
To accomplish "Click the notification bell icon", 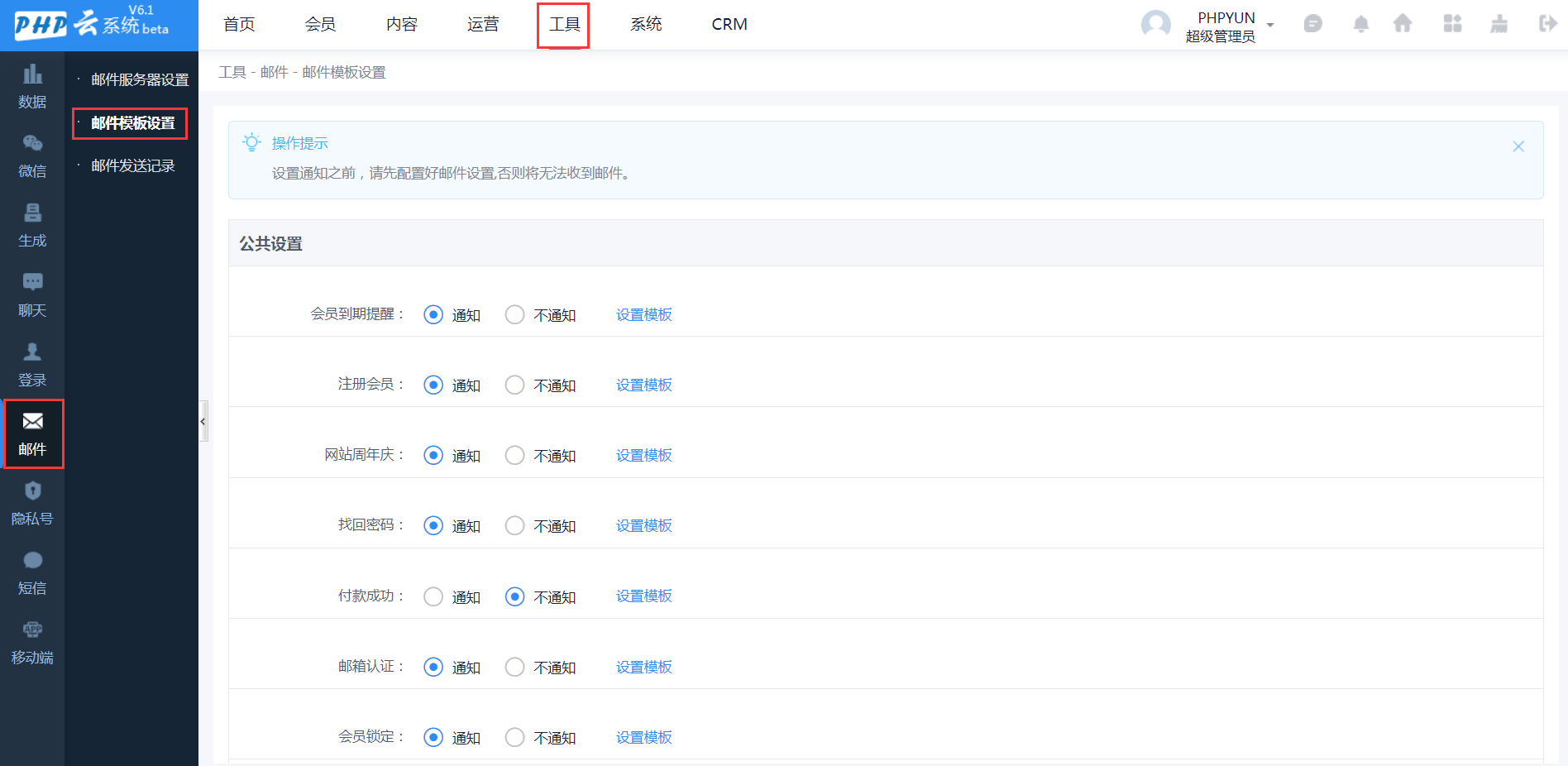I will pyautogui.click(x=1360, y=24).
